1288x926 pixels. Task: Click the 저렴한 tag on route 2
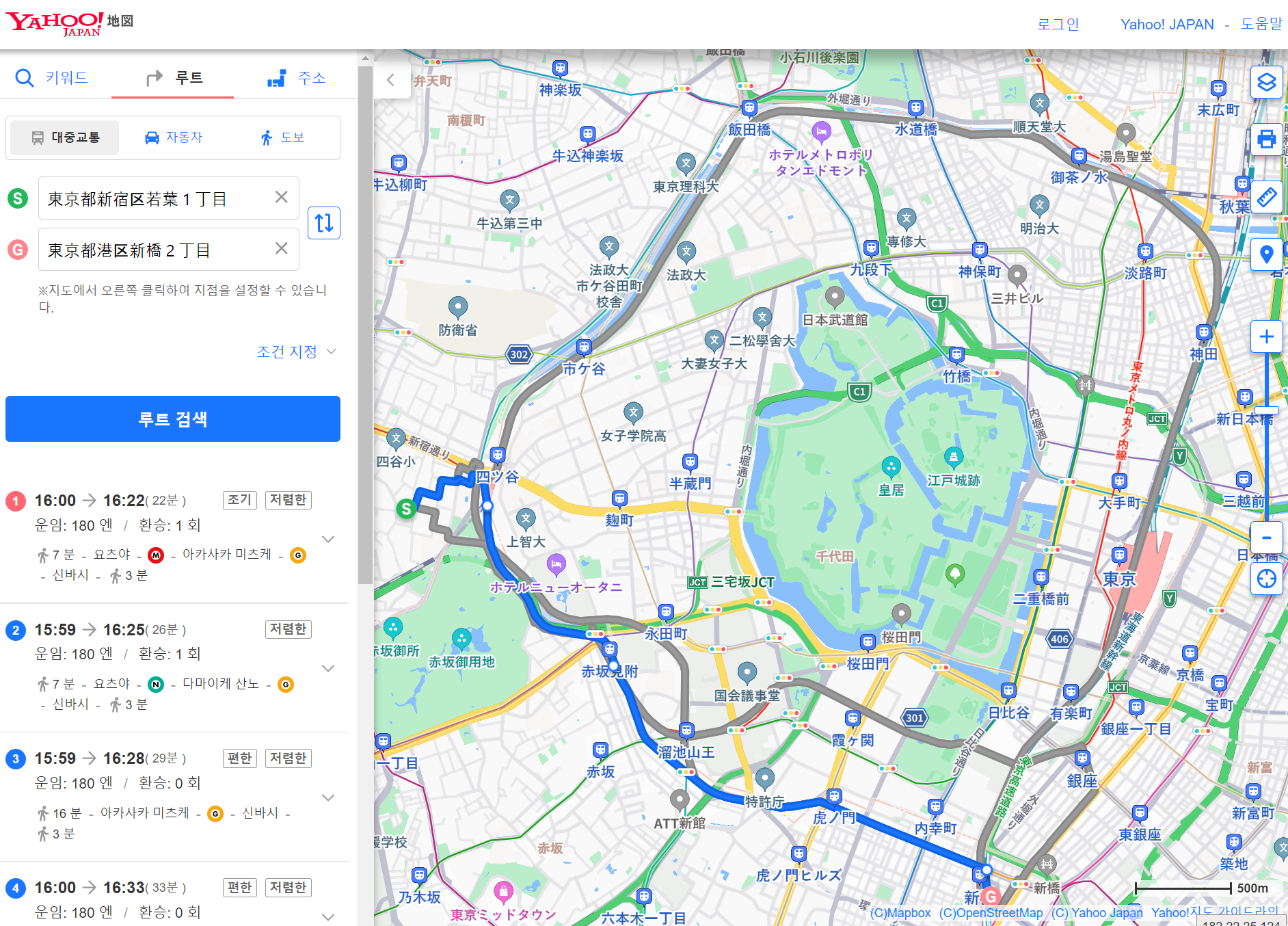288,629
